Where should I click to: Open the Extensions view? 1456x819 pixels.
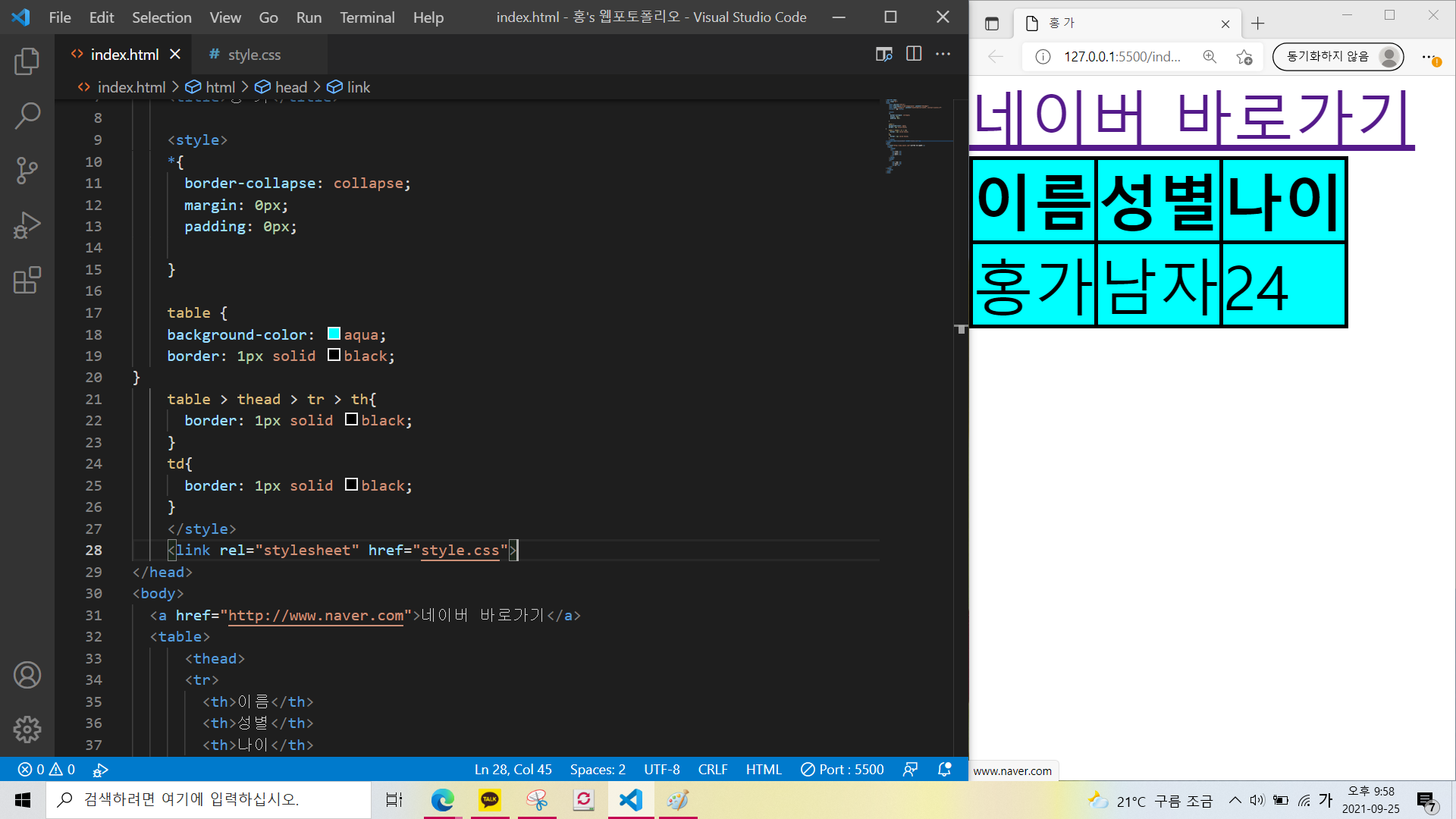pos(27,280)
